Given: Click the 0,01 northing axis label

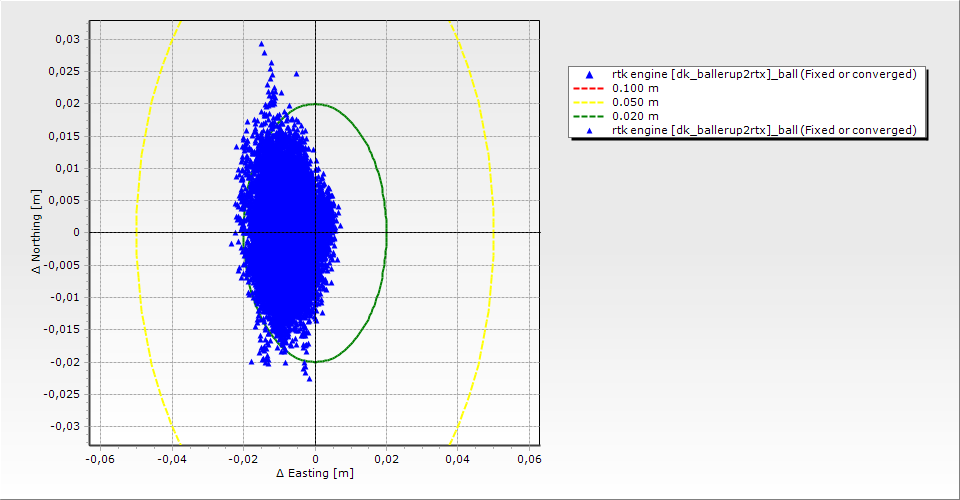Looking at the screenshot, I should (67, 168).
